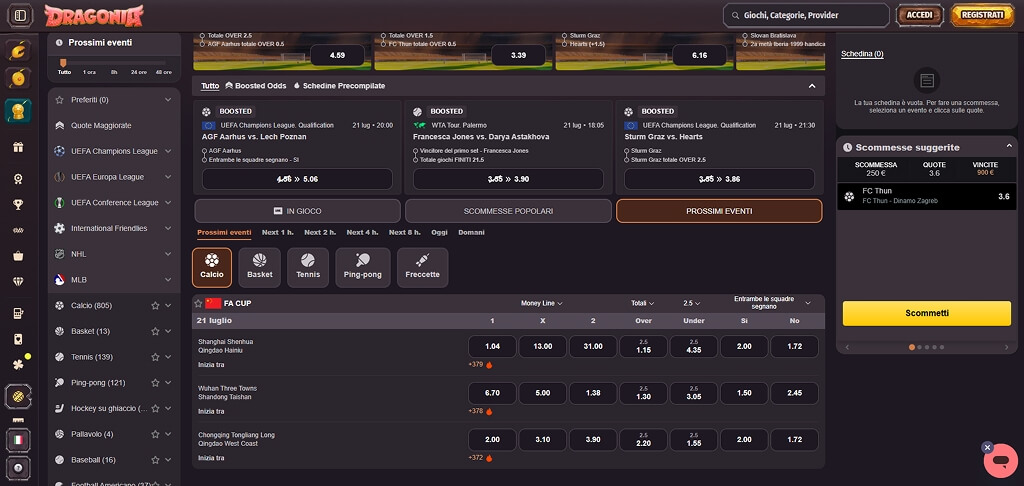Open NHL league in sidebar
Screen dimensions: 1024x486
tap(114, 254)
